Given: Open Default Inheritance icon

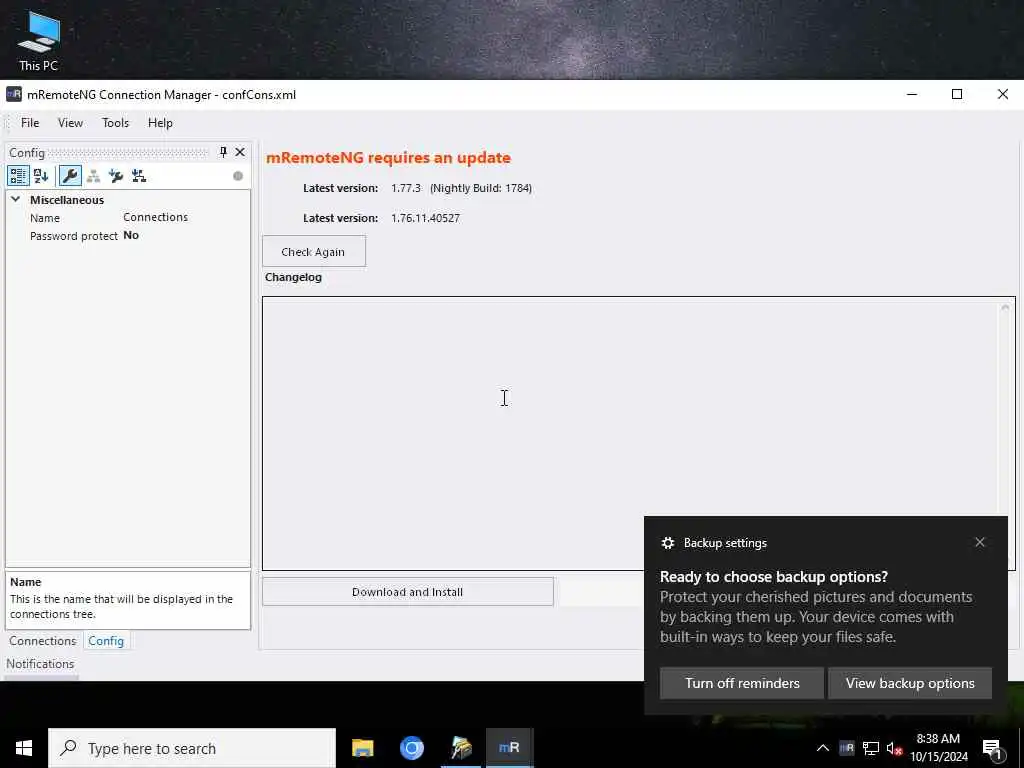Looking at the screenshot, I should (138, 176).
